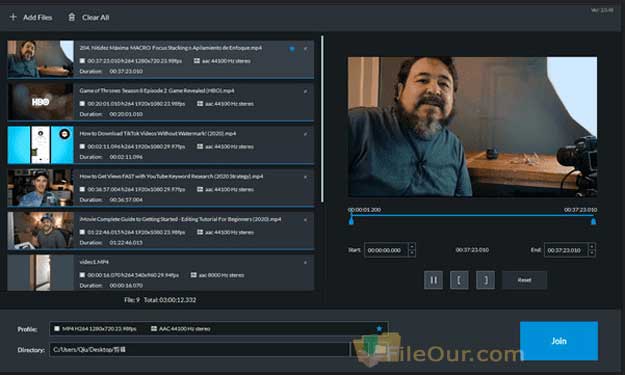Set trim start with the left bracket button
Screen dimensions: 625x375
coord(459,280)
